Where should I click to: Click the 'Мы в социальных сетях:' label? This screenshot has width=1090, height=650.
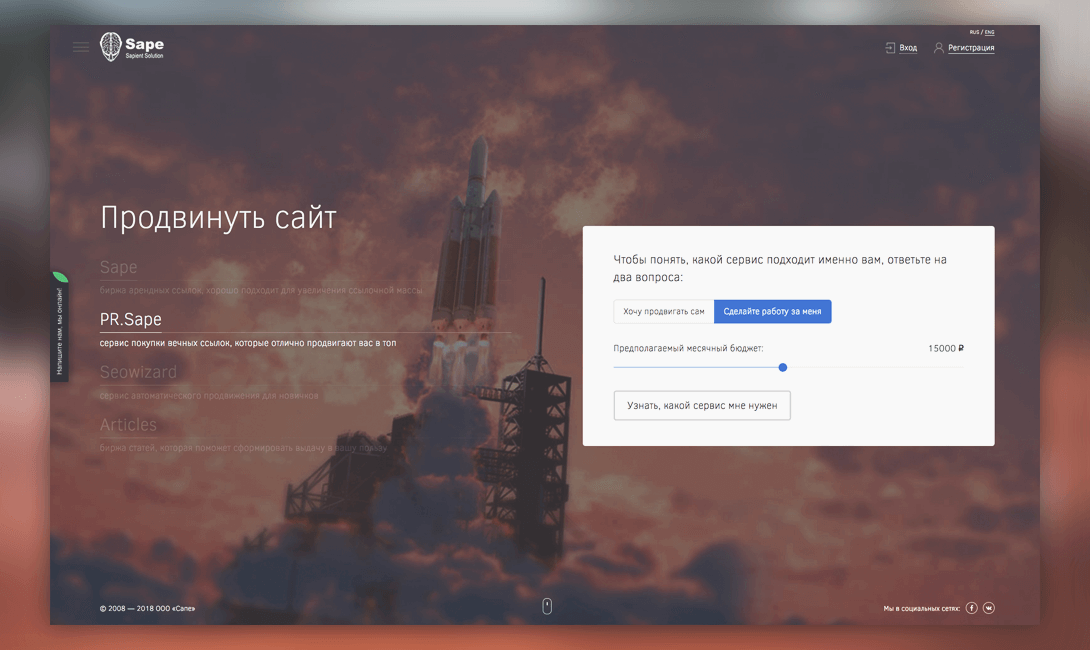tap(921, 608)
